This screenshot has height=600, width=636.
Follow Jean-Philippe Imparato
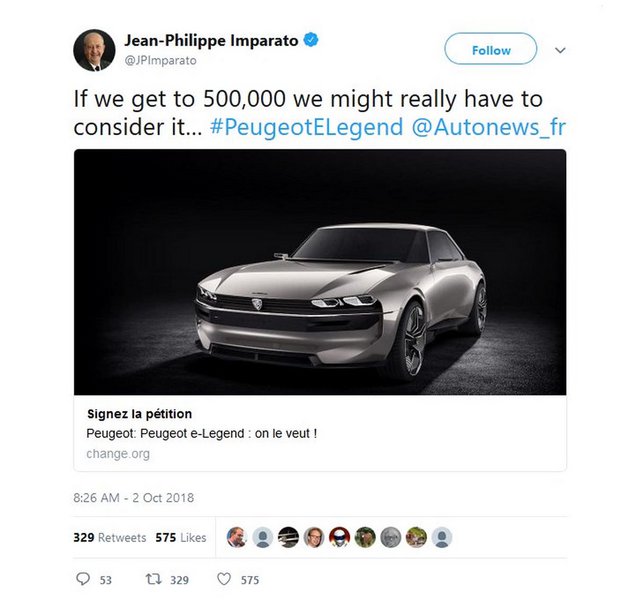click(x=491, y=49)
